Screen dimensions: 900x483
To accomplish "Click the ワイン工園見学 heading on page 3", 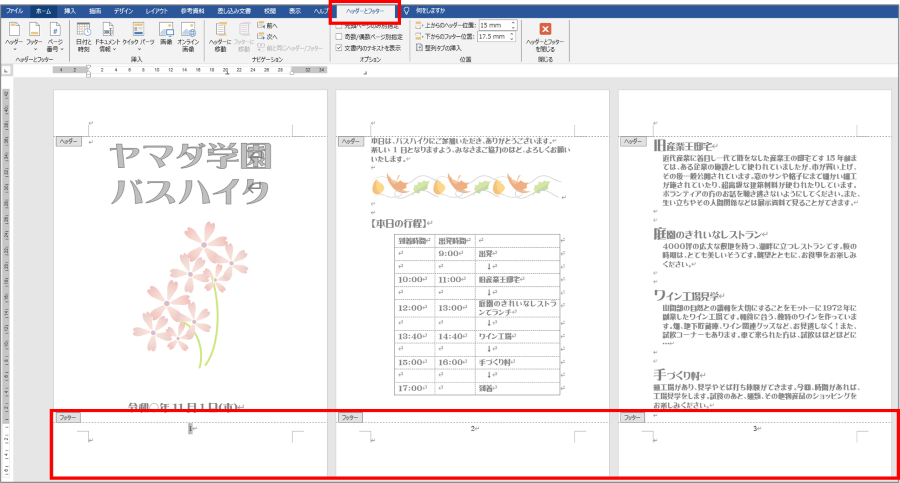I will click(686, 296).
